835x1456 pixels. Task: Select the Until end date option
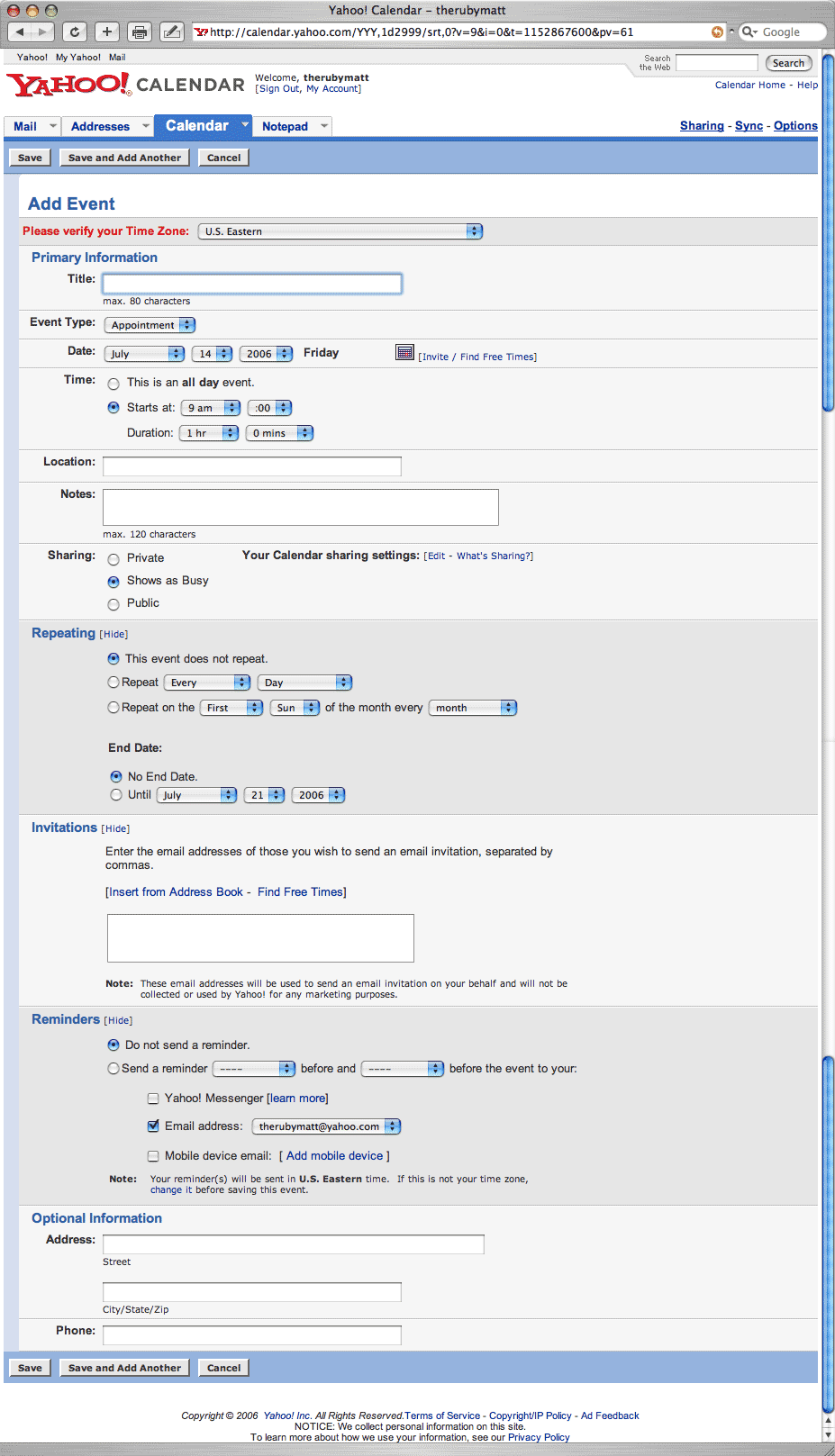coord(116,795)
